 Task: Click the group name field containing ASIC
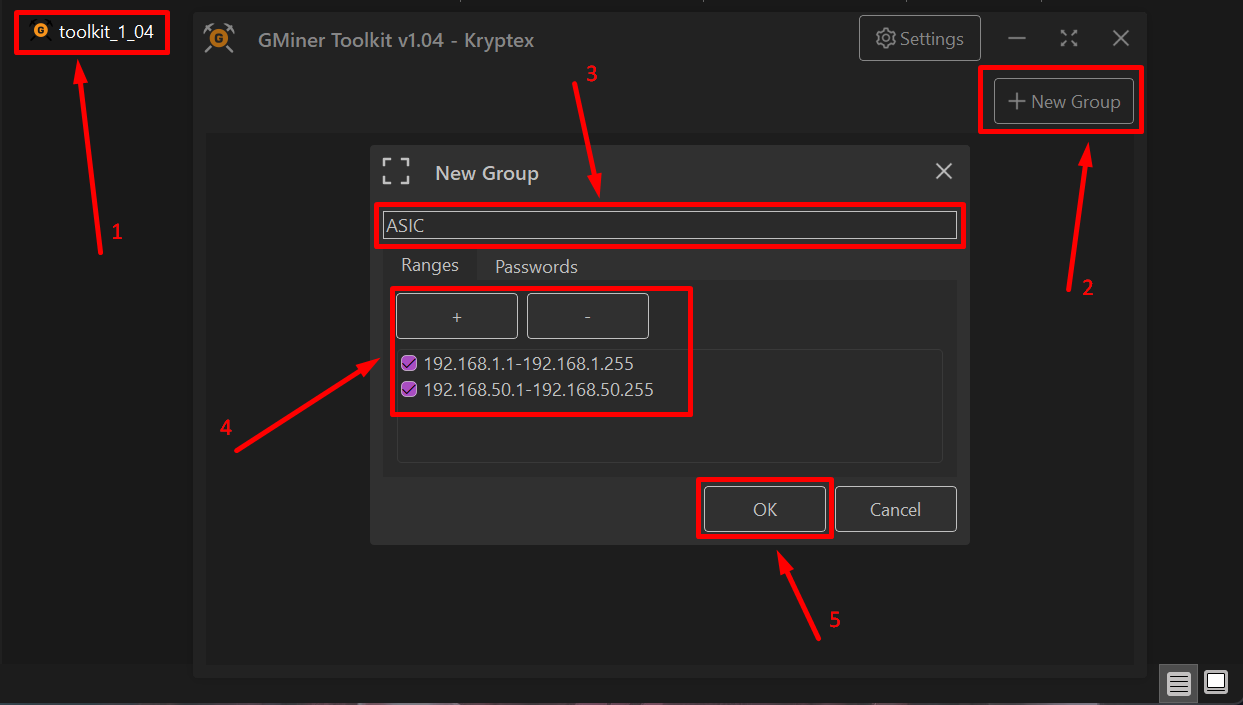(x=669, y=226)
